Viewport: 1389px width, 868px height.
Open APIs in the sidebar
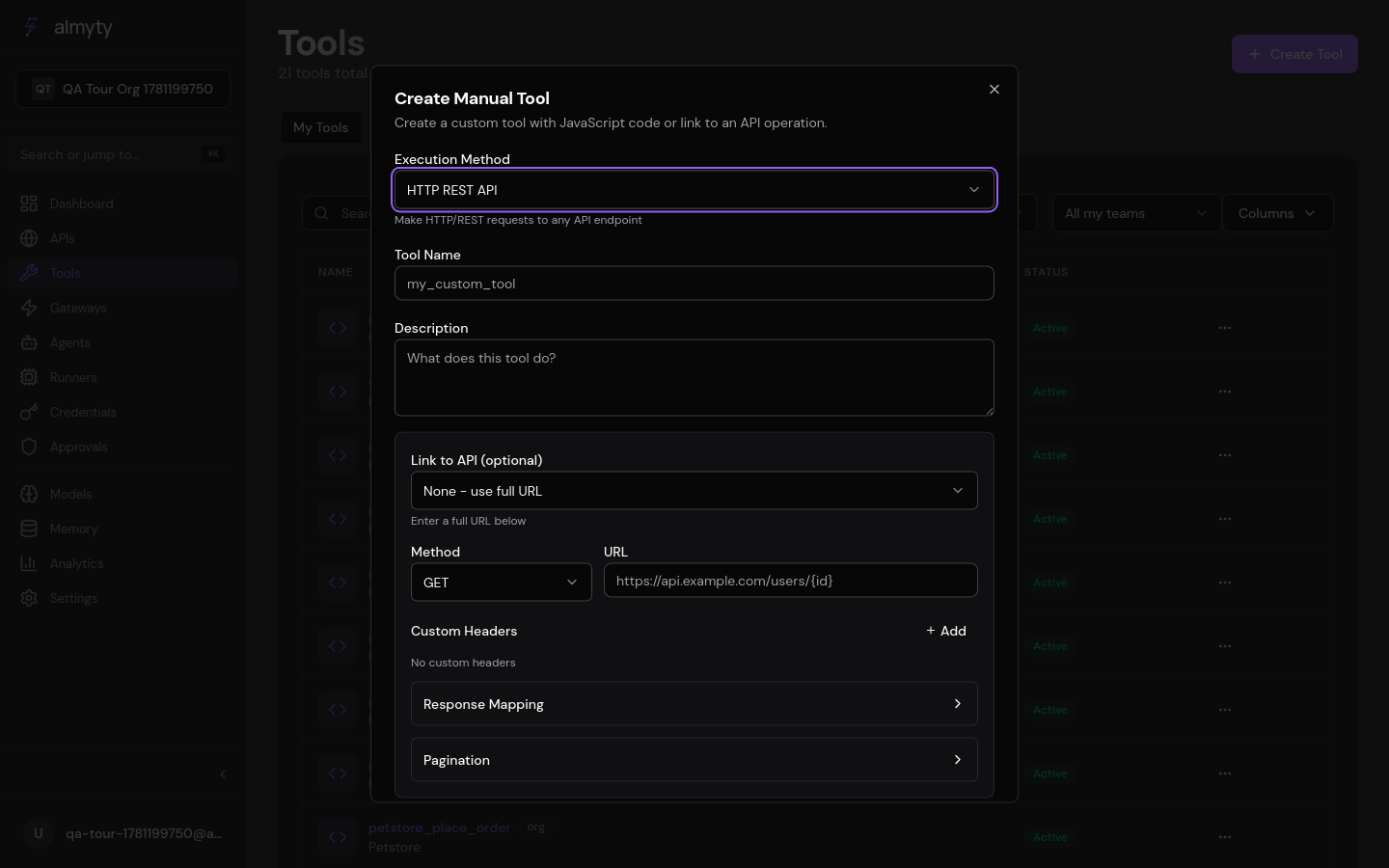pyautogui.click(x=123, y=238)
